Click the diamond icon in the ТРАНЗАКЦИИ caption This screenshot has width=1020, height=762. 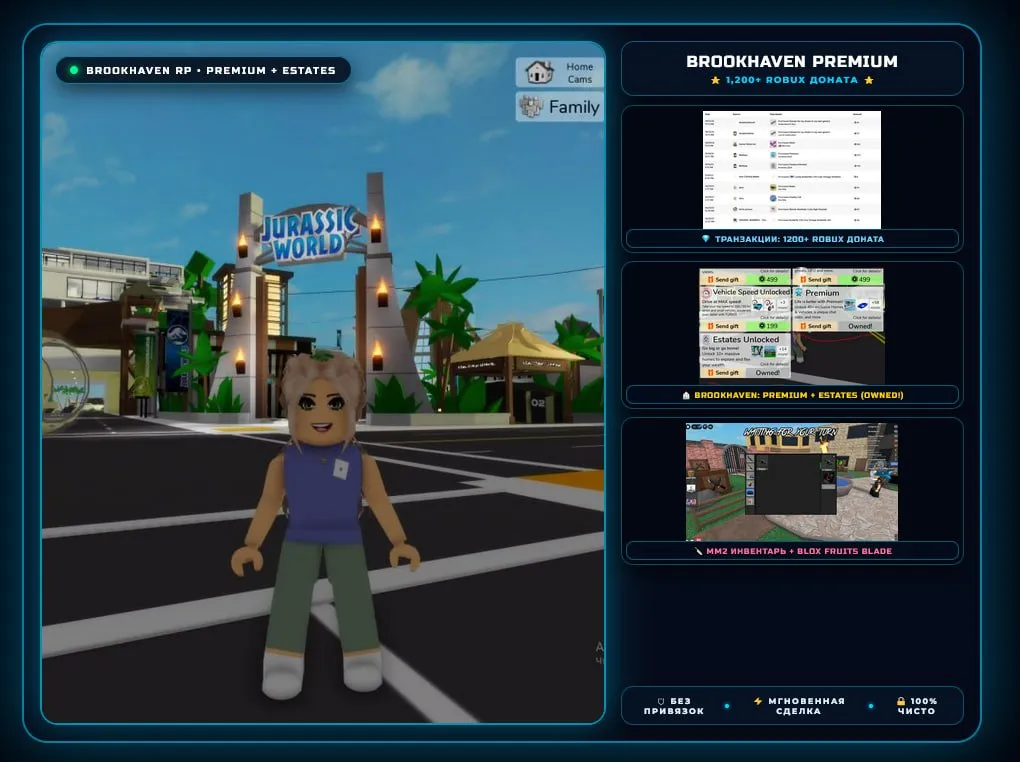pyautogui.click(x=706, y=239)
